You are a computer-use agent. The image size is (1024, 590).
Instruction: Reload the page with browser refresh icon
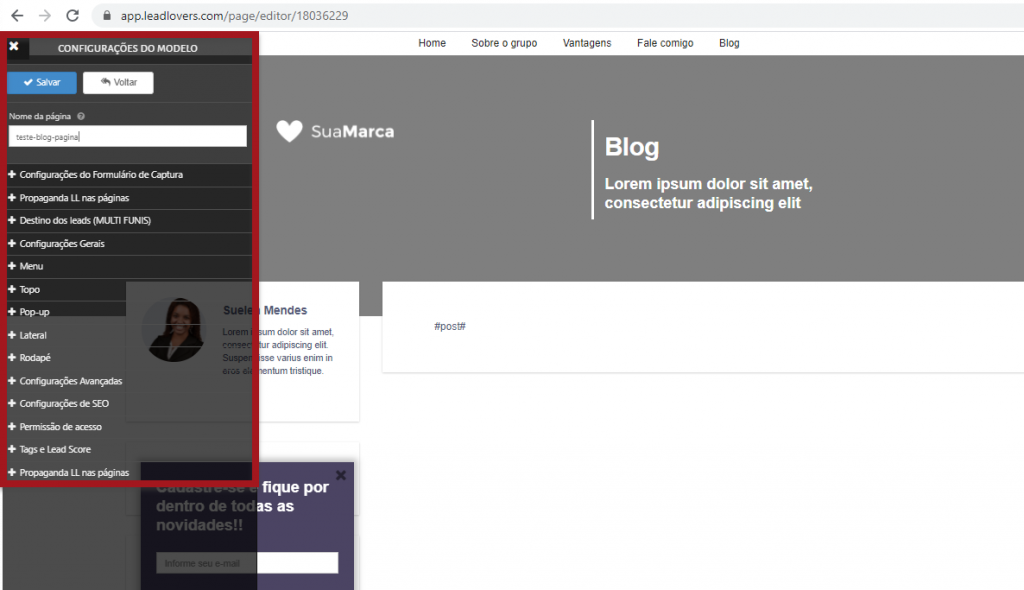(x=72, y=16)
